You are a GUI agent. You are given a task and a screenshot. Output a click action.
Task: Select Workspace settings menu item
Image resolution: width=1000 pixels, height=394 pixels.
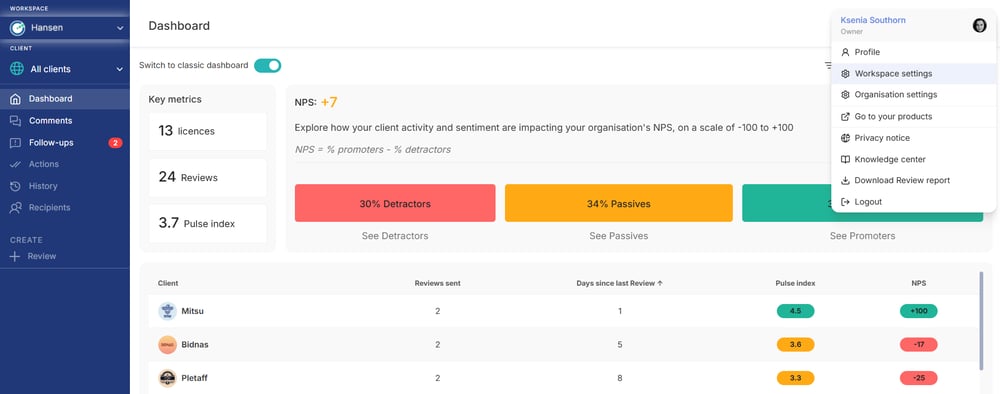point(913,74)
